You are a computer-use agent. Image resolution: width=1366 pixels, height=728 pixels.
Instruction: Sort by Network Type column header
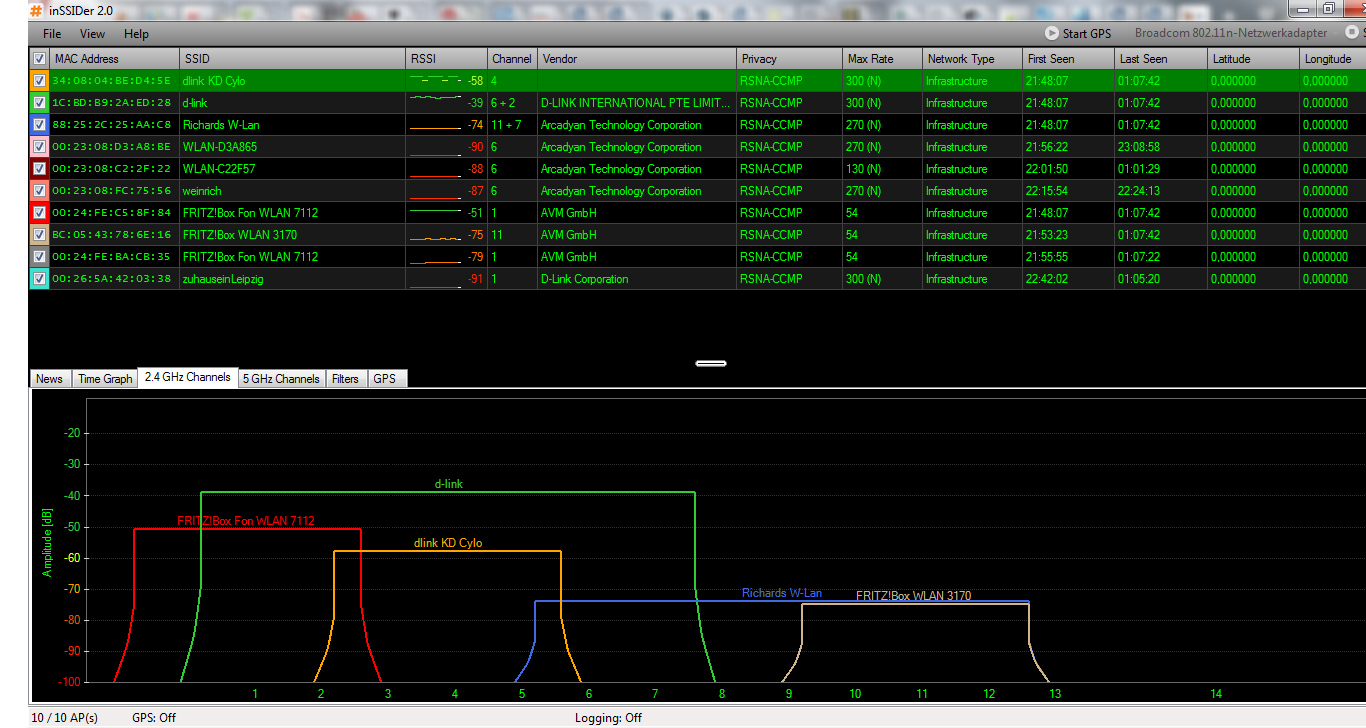click(972, 59)
